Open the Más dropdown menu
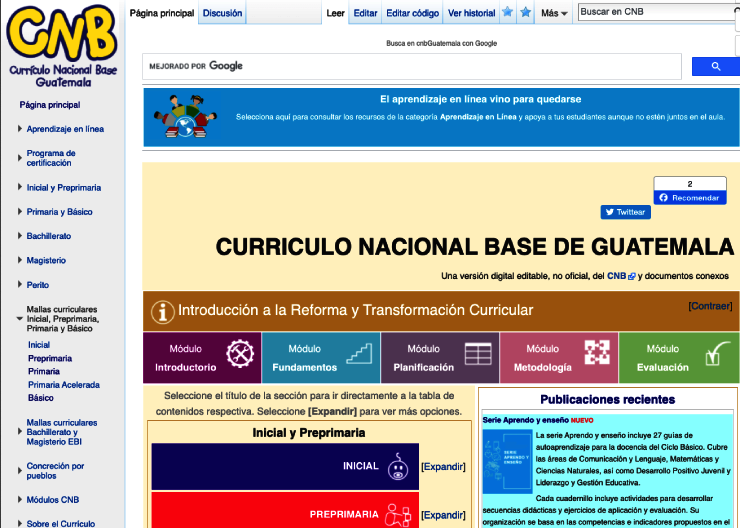The width and height of the screenshot is (740, 528). pyautogui.click(x=554, y=13)
